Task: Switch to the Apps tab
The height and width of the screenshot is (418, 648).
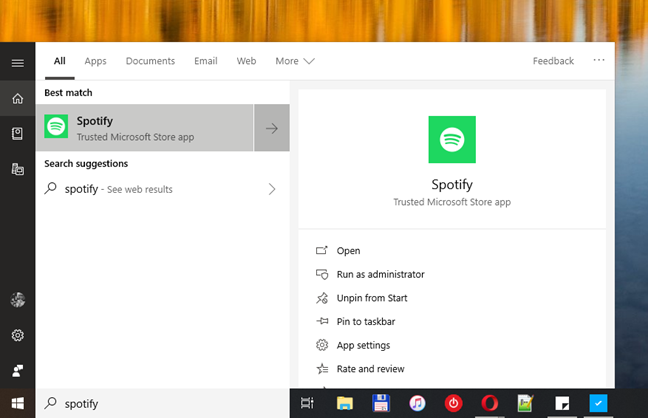Action: 95,61
